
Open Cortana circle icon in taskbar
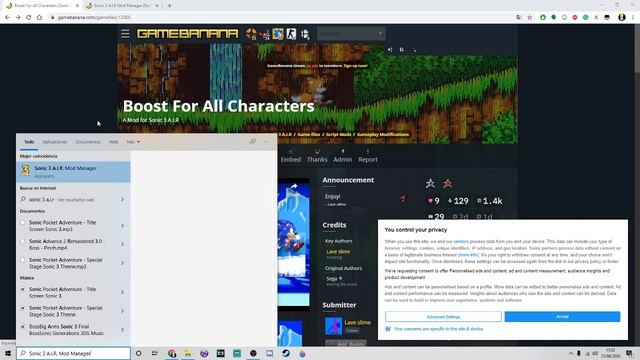tap(139, 353)
